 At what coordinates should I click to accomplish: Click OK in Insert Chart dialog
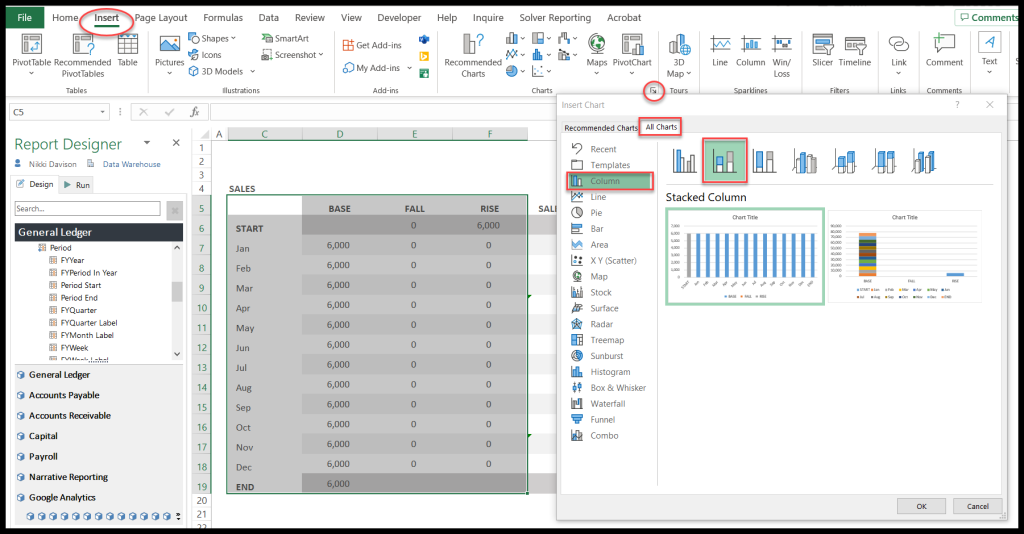coord(921,507)
